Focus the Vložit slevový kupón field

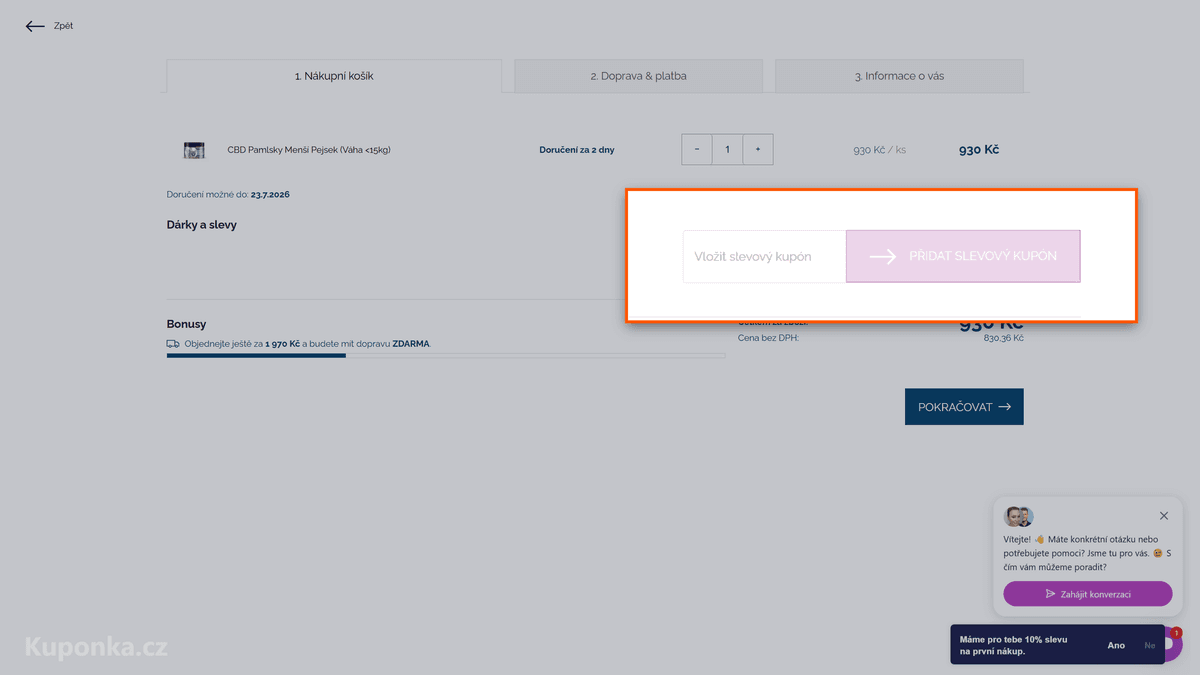click(765, 257)
